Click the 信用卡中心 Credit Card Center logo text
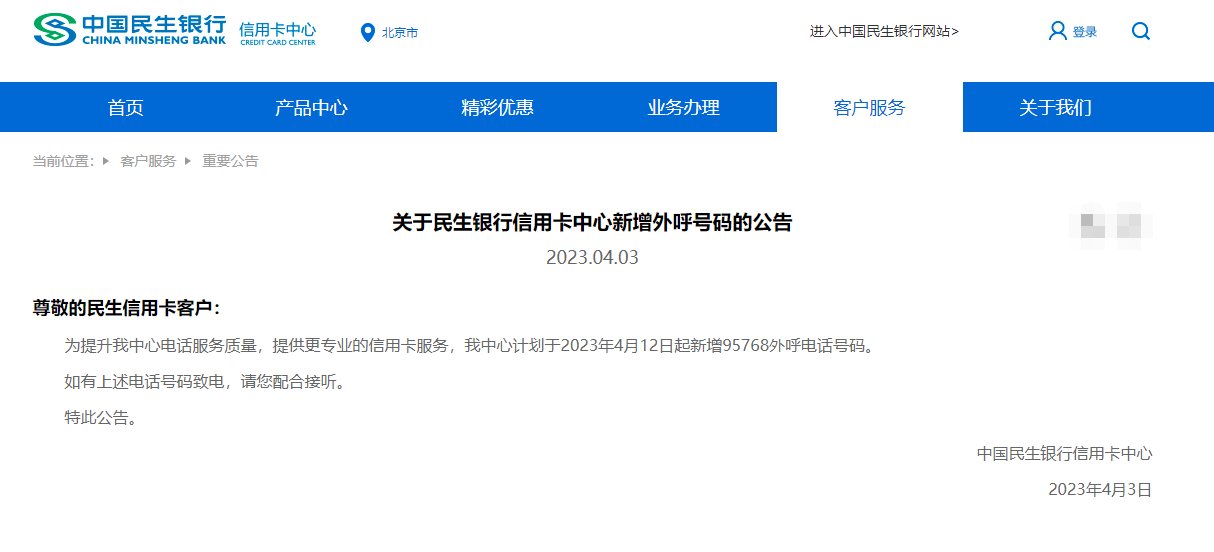Screen dimensions: 1214x552 click(277, 33)
